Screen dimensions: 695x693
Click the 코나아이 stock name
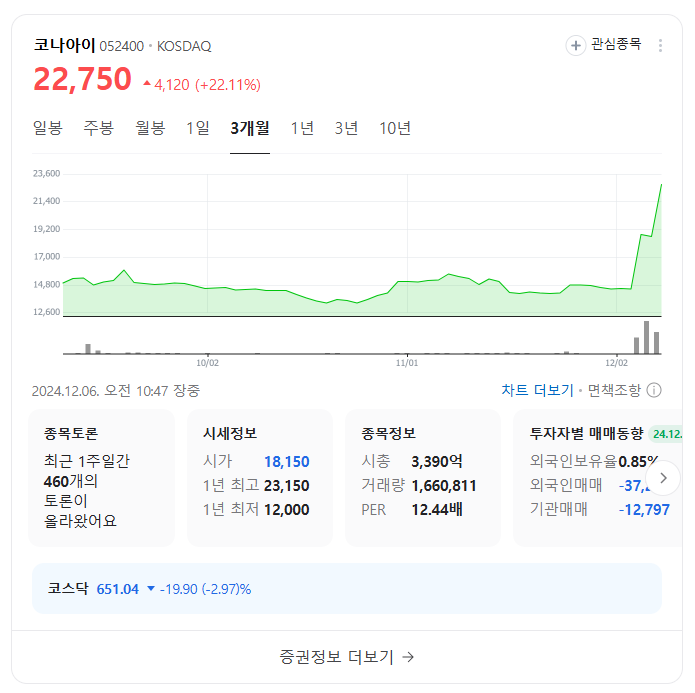point(65,45)
